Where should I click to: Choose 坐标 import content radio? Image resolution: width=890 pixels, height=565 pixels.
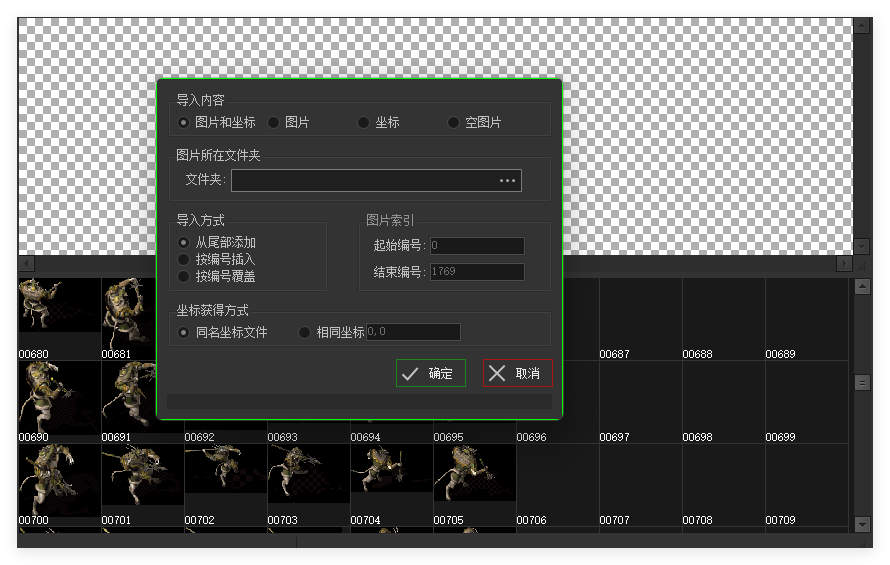pyautogui.click(x=379, y=122)
